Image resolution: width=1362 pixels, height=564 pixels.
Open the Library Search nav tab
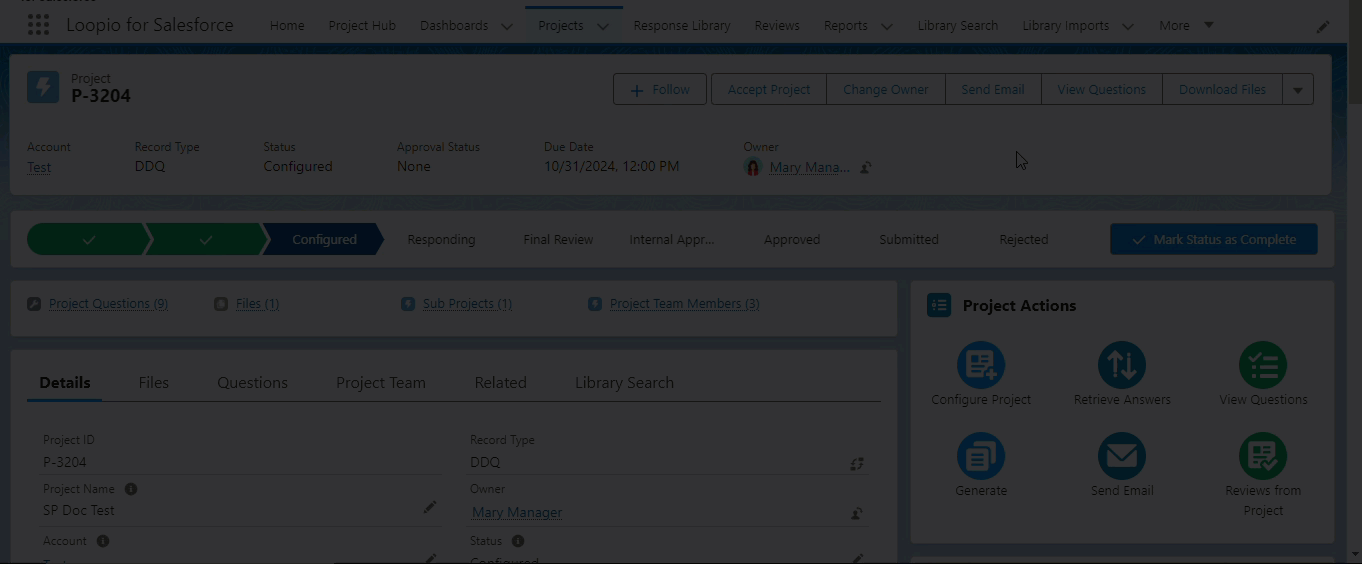(958, 25)
